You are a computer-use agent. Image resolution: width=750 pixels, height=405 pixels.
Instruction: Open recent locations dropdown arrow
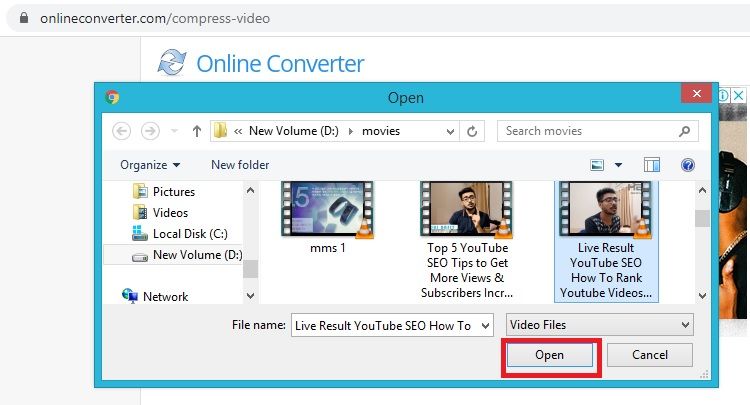tap(175, 131)
